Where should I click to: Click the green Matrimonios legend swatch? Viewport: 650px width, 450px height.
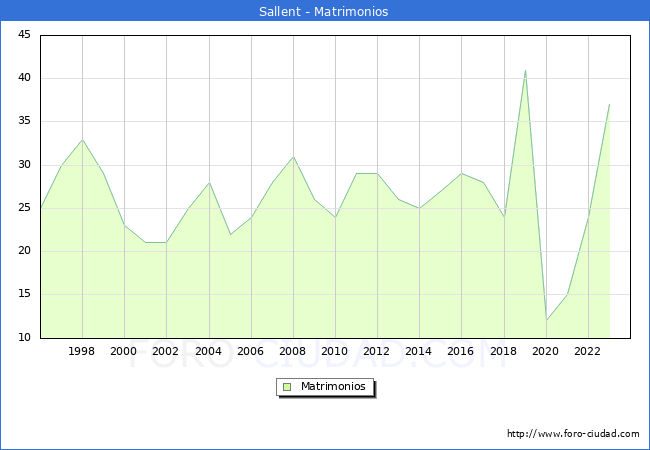tap(287, 387)
